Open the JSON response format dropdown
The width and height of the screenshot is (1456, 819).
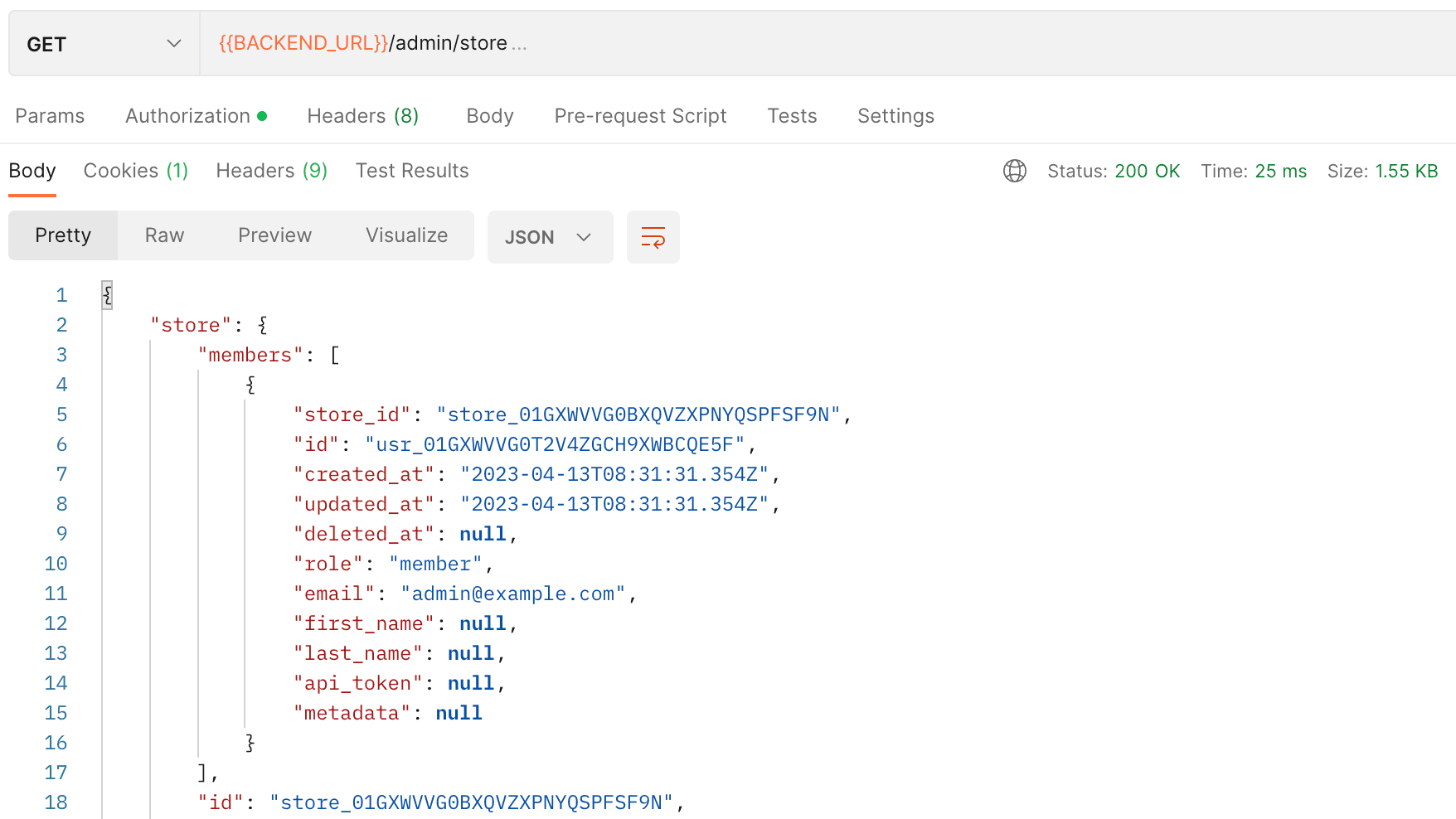(x=549, y=237)
